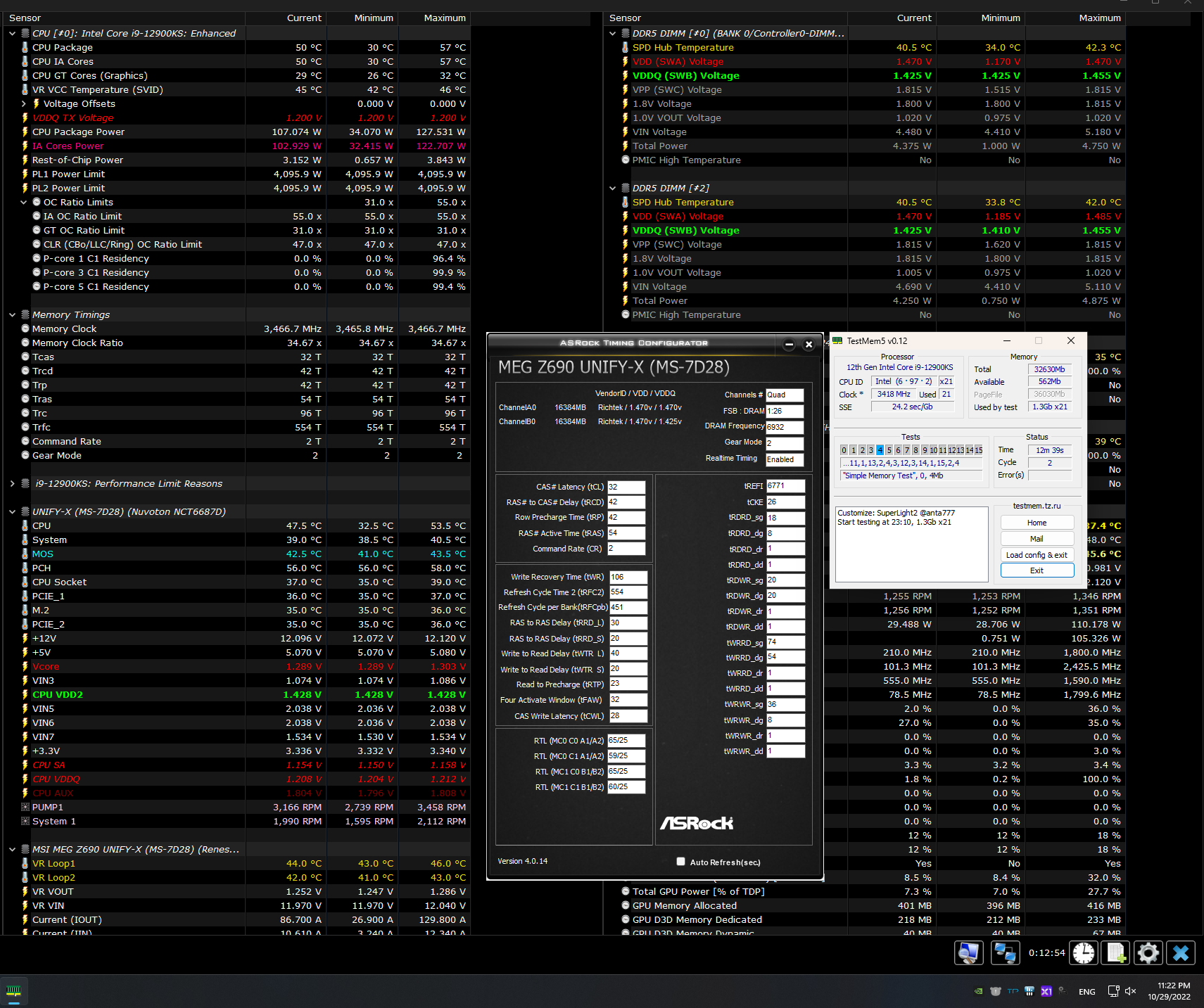Click the fan icon beside PUMP1
The image size is (1204, 1008).
25,807
